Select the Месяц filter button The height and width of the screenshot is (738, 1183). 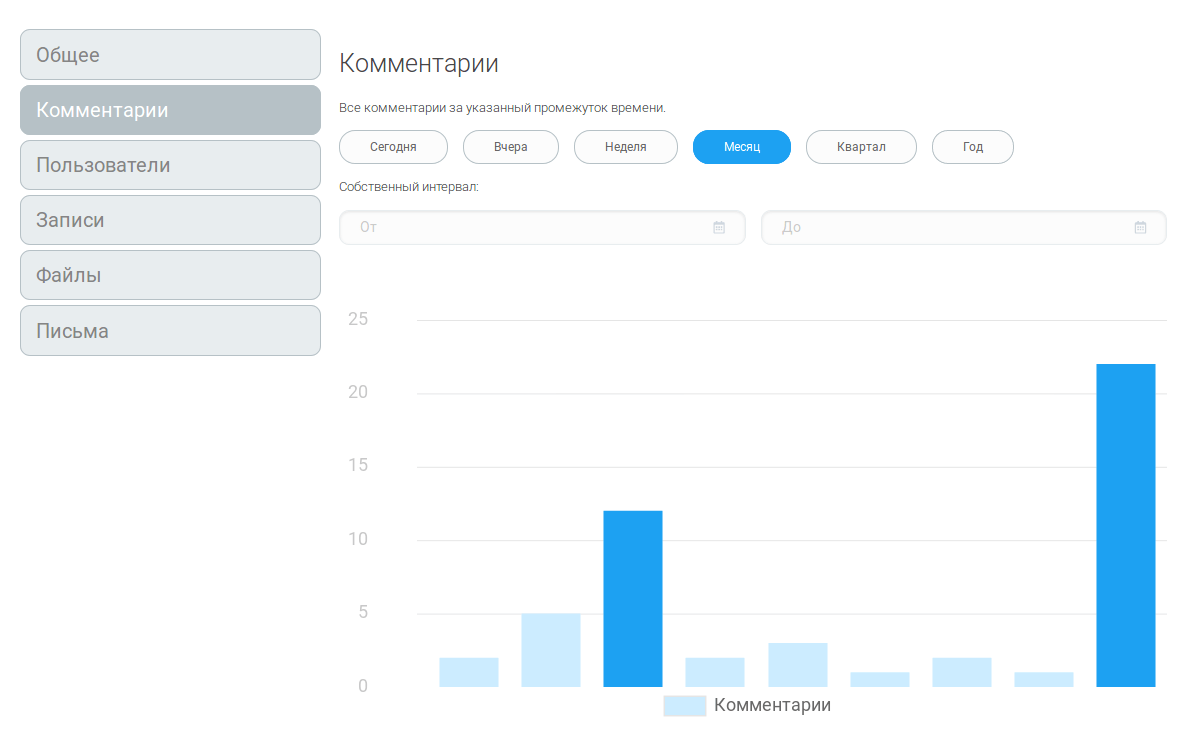pyautogui.click(x=741, y=146)
